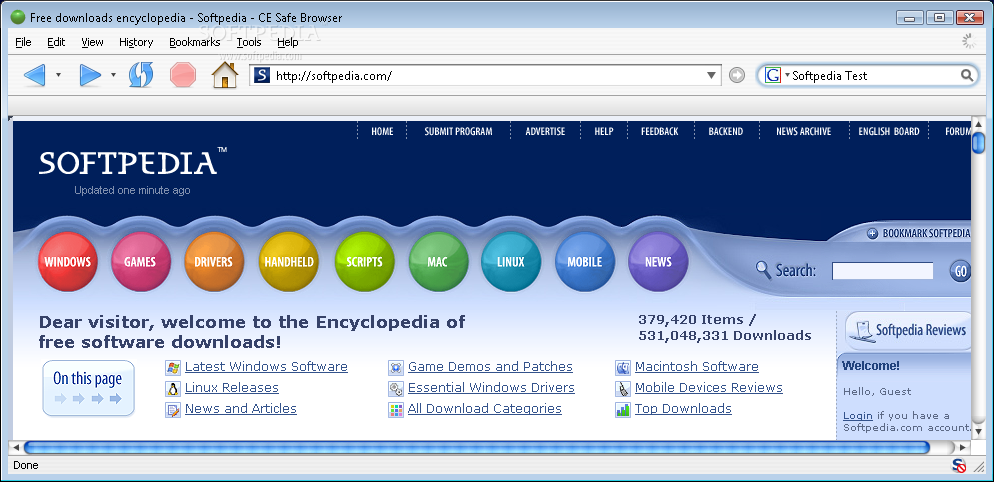Click the horizontal scrollbar left arrow
Viewport: 994px width, 482px height.
[x=16, y=448]
